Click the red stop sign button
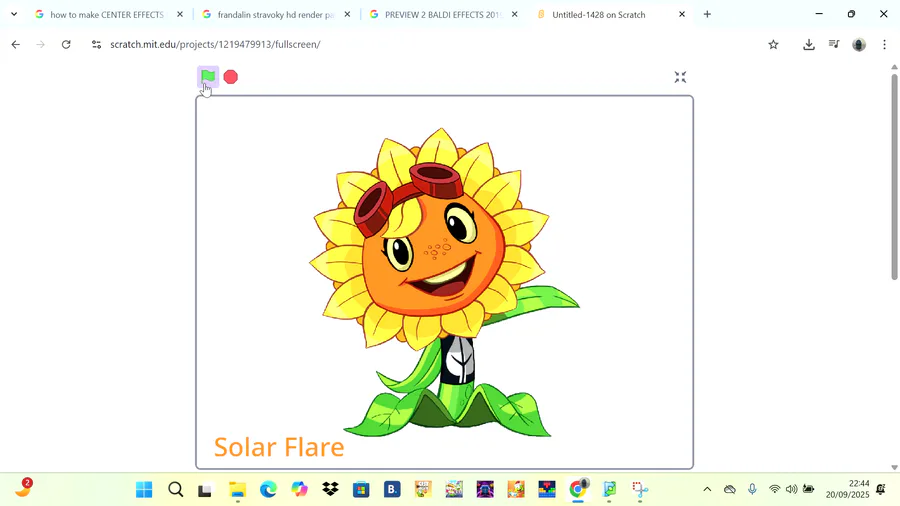Image resolution: width=900 pixels, height=506 pixels. tap(231, 77)
